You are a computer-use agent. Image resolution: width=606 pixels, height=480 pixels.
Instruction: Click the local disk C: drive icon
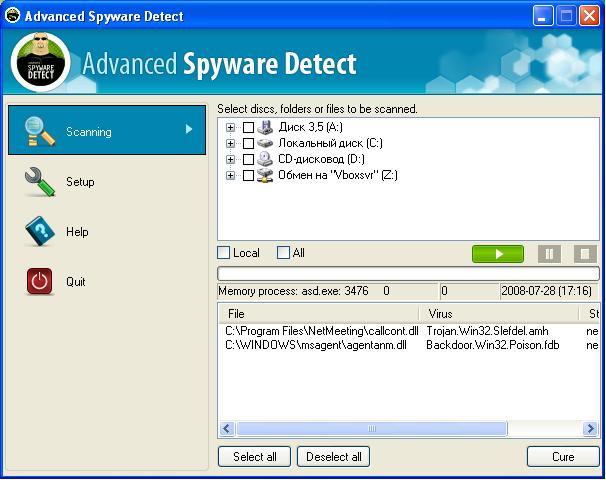265,143
